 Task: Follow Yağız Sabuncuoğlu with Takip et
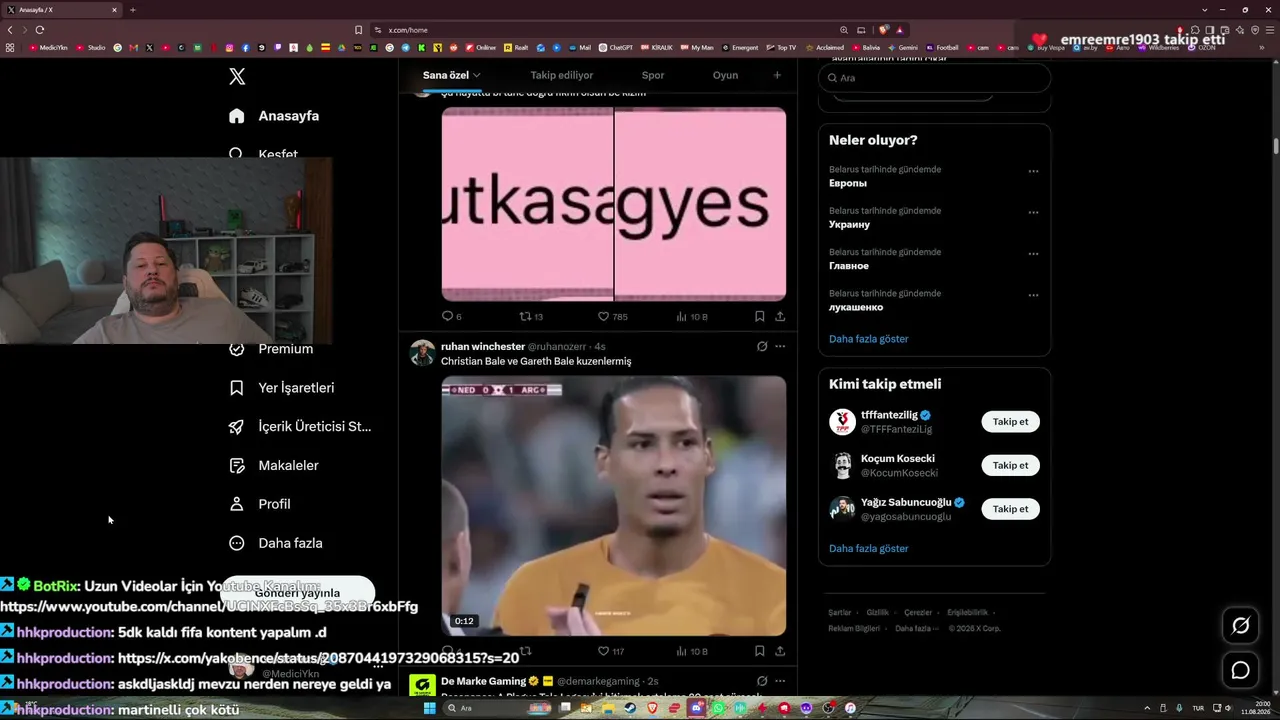[1010, 509]
